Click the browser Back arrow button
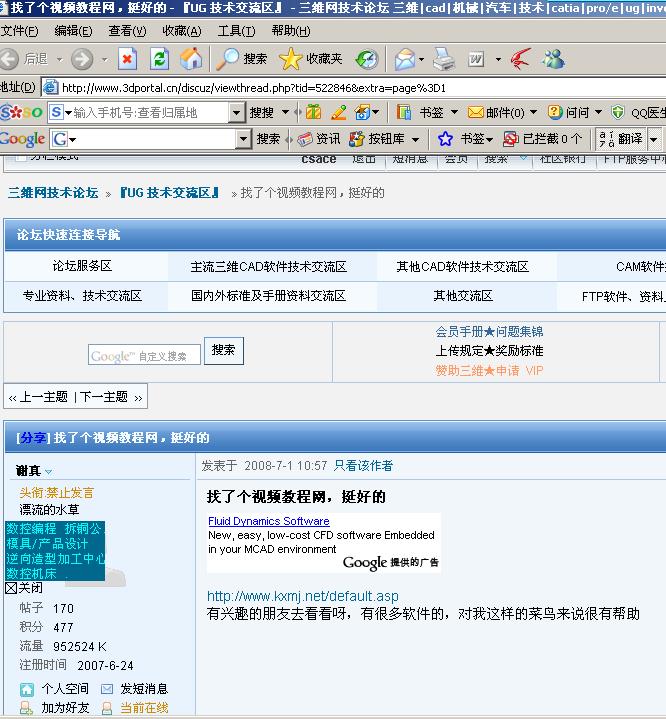 pyautogui.click(x=9, y=59)
